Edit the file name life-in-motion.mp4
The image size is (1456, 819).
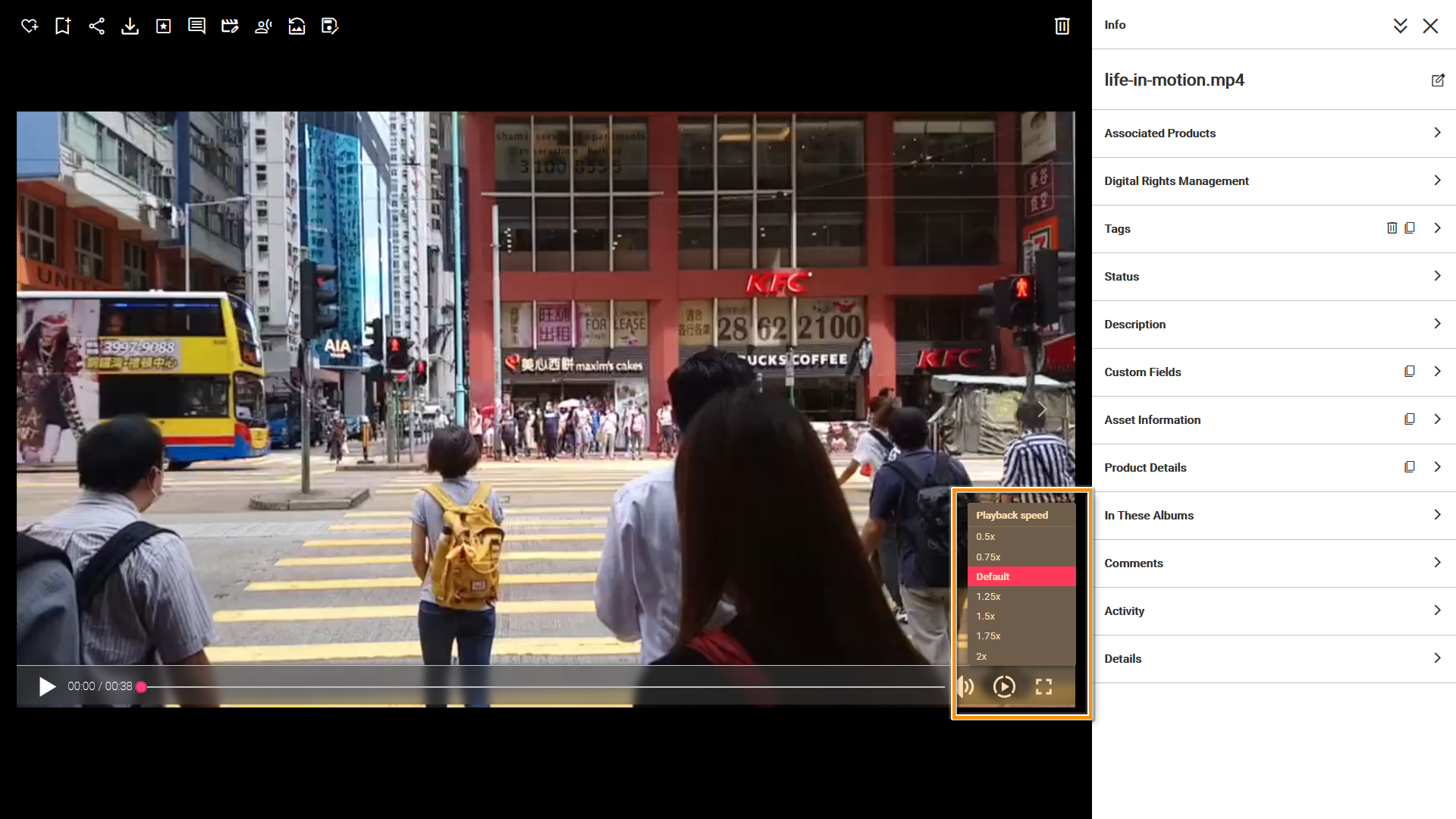[x=1438, y=80]
